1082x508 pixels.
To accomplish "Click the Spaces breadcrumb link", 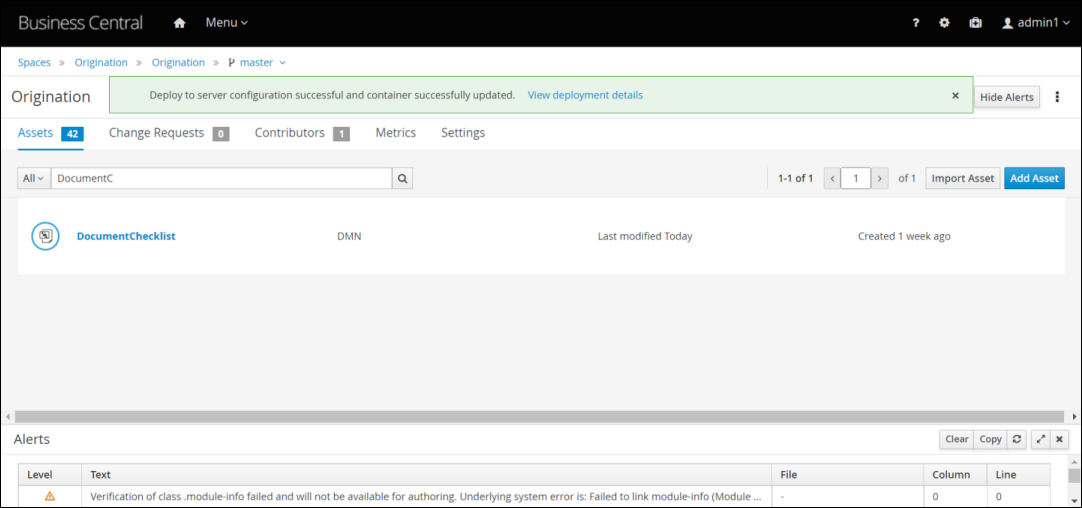I will pos(35,62).
